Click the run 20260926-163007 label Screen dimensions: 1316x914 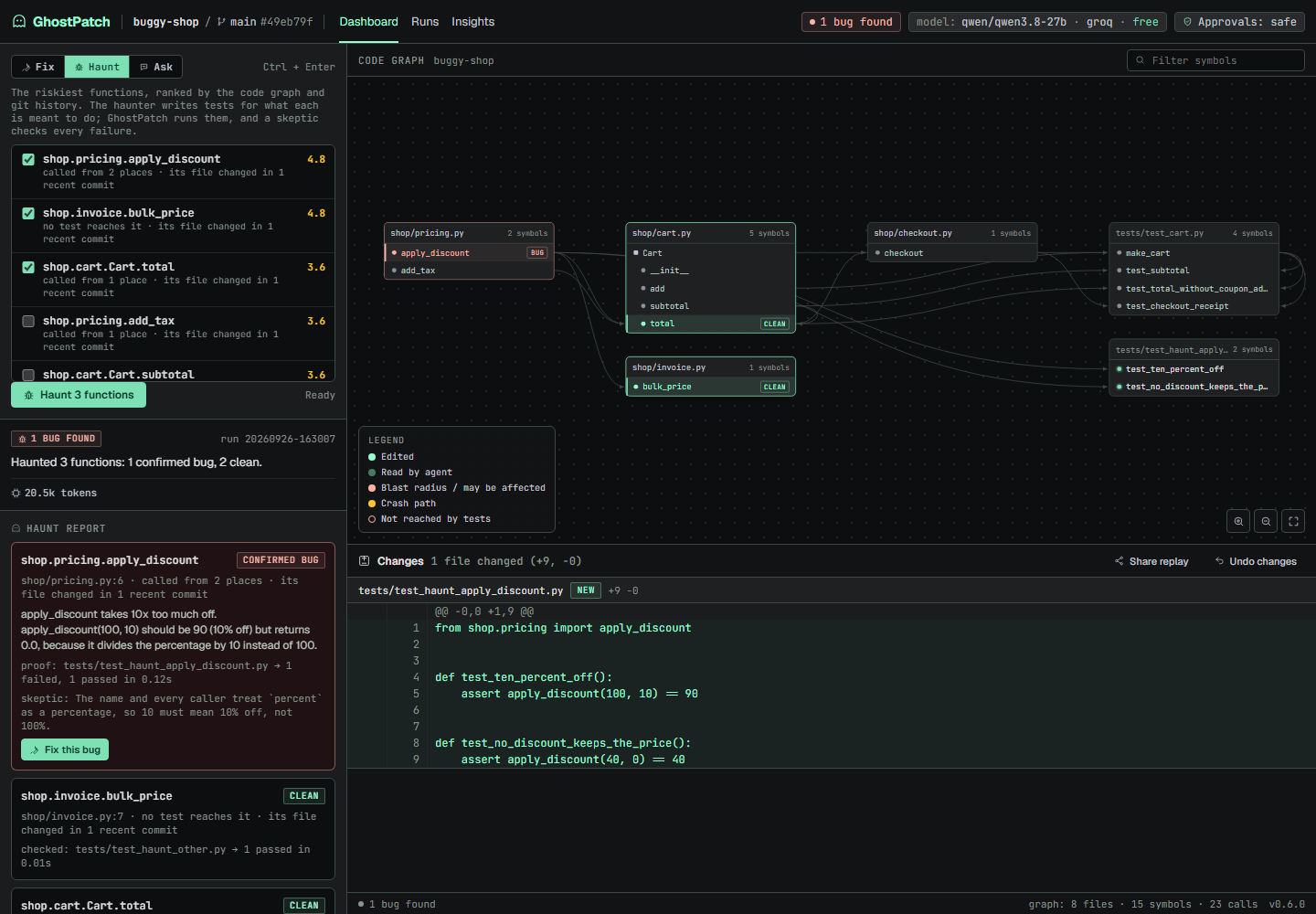(x=278, y=439)
